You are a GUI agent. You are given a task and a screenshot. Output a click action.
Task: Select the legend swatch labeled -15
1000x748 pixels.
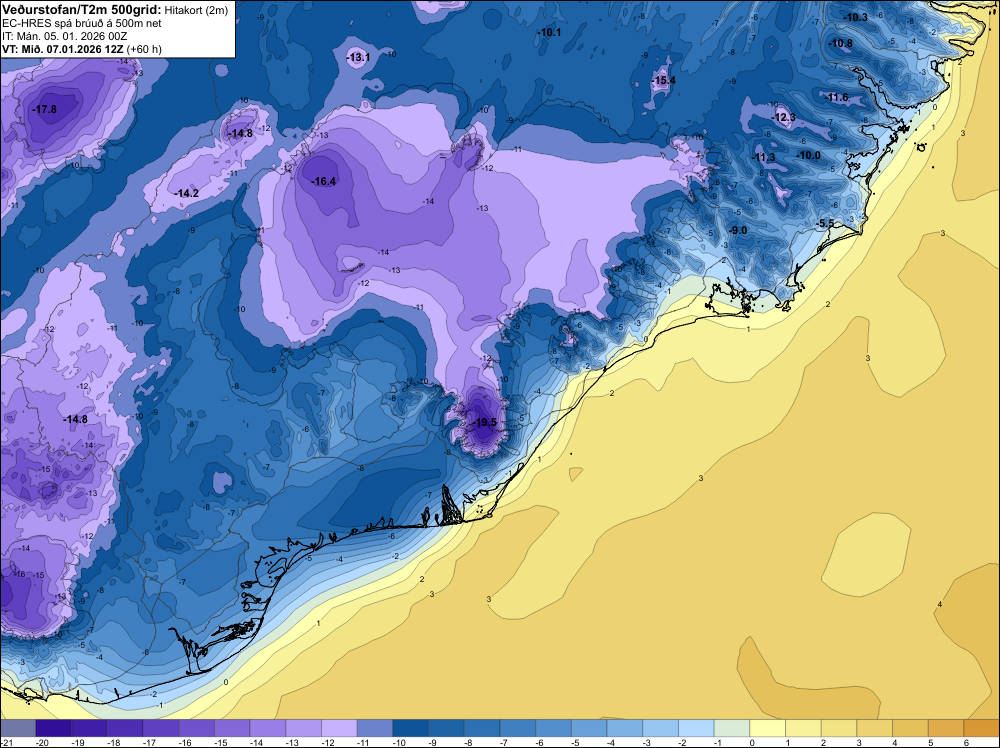[x=232, y=728]
